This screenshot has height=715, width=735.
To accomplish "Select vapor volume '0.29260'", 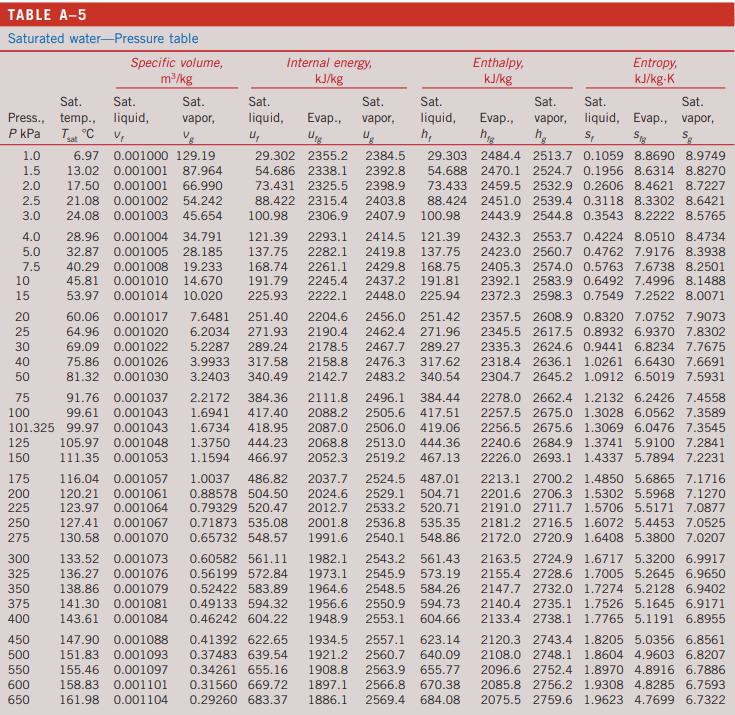I will [213, 700].
